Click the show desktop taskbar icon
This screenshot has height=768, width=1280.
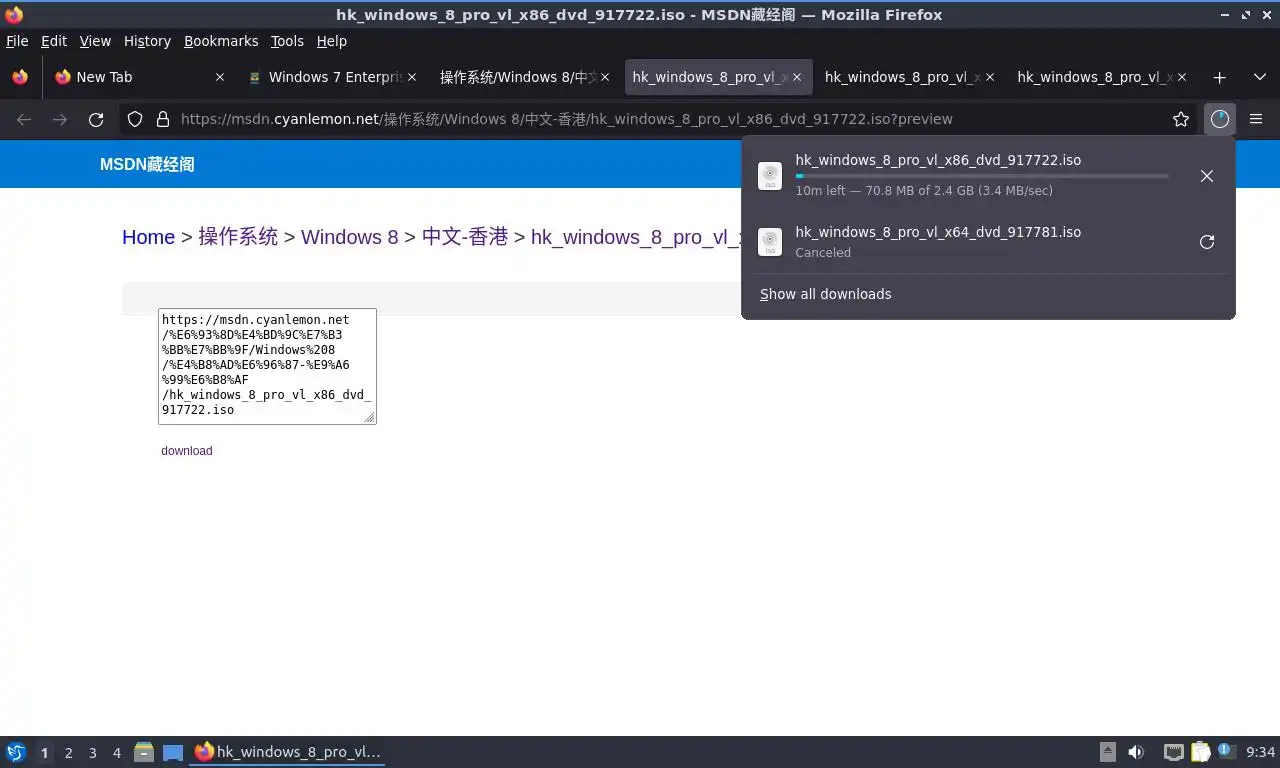pyautogui.click(x=173, y=752)
